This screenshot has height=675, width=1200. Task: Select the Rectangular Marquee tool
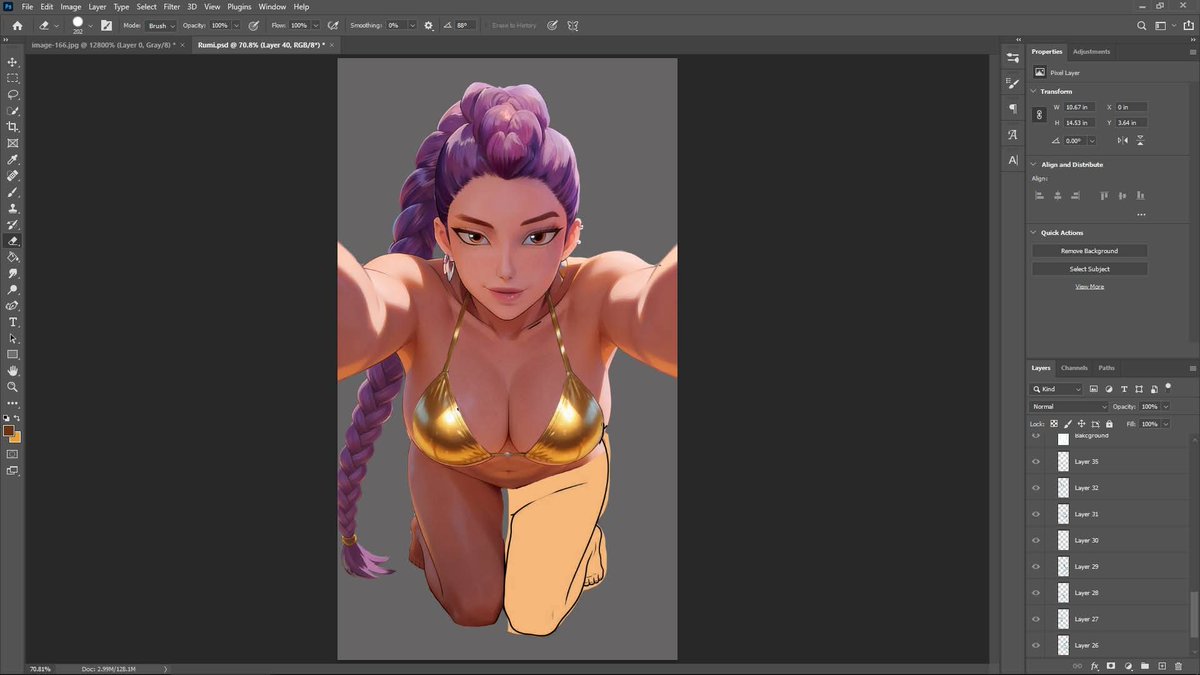point(13,78)
